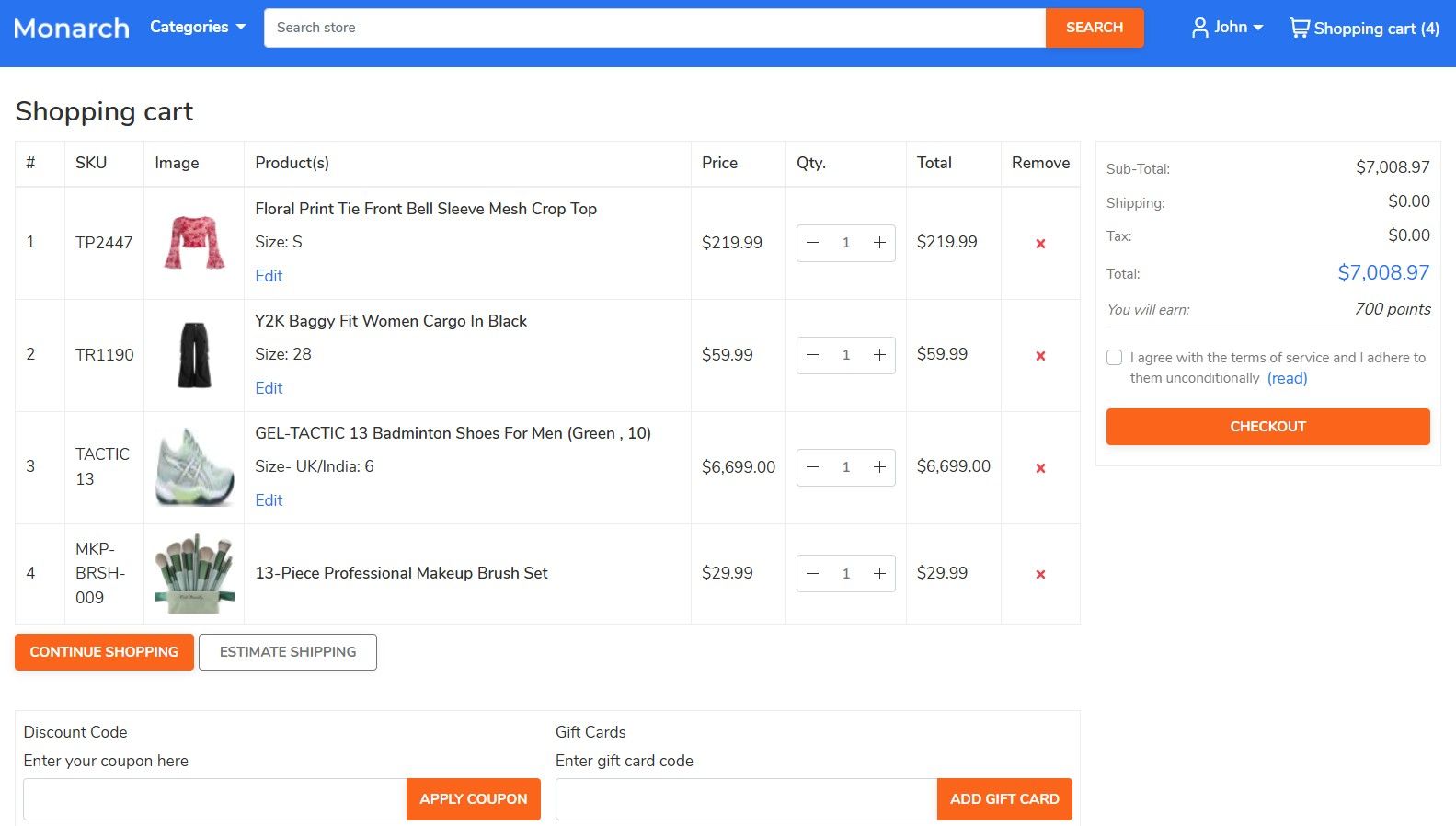Proceed with the CHECKOUT button
Image resolution: width=1456 pixels, height=826 pixels.
point(1267,427)
